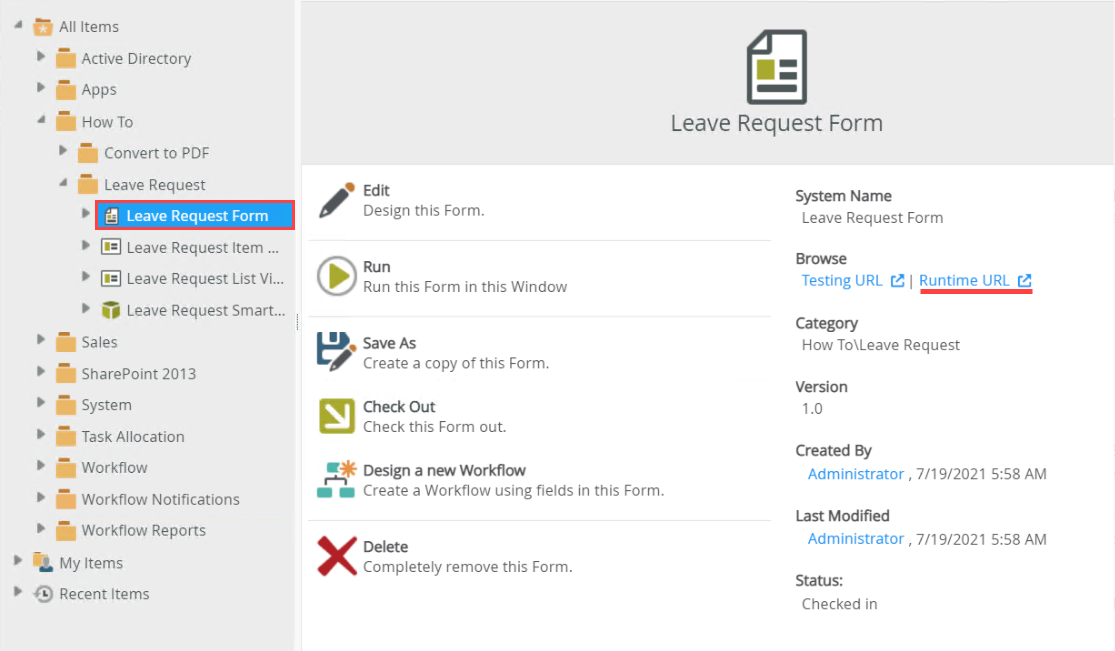Expand the Workflow Reports folder arrow
Image resolution: width=1115 pixels, height=651 pixels.
click(x=41, y=528)
